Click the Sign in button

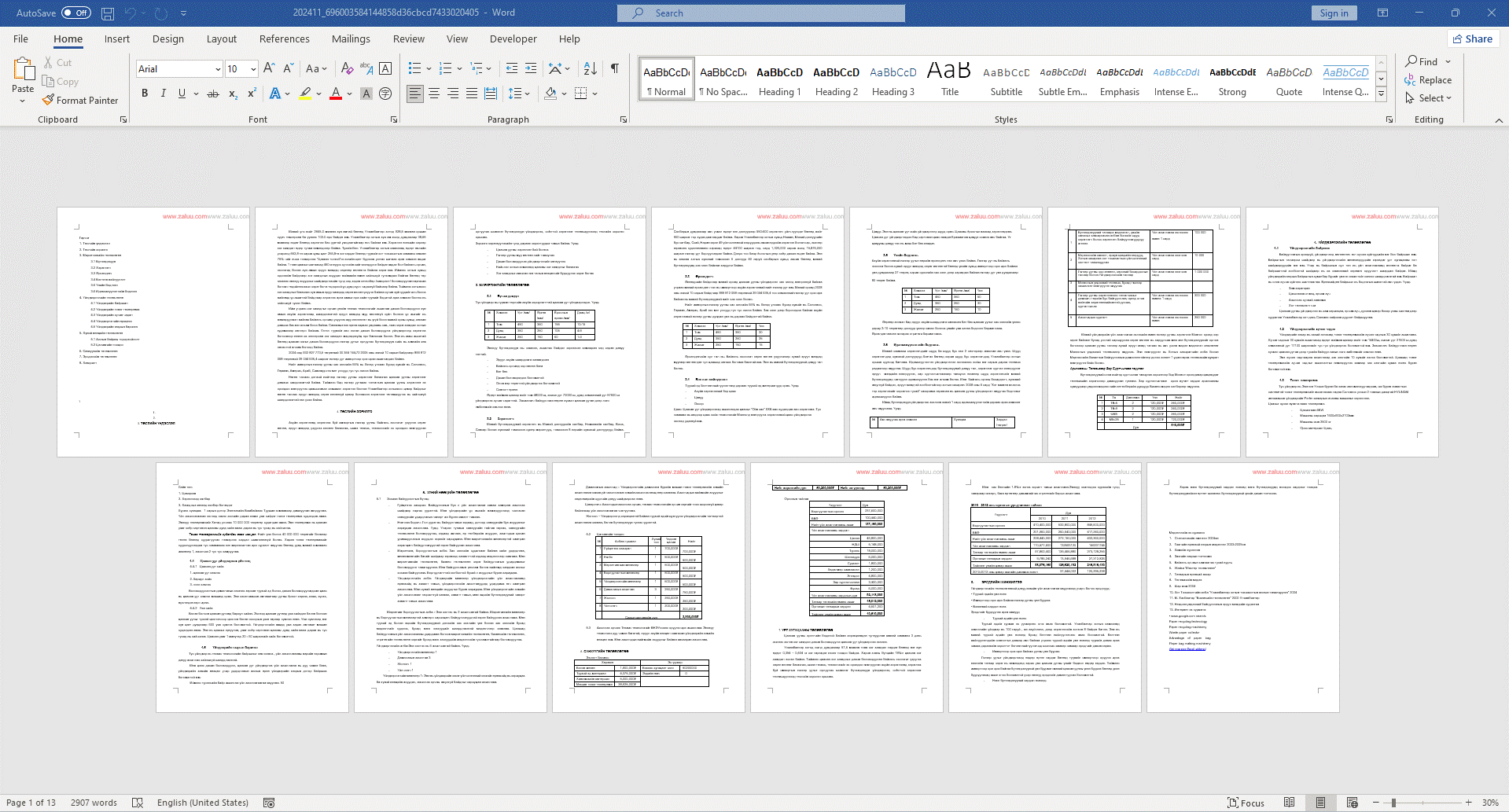click(1334, 13)
